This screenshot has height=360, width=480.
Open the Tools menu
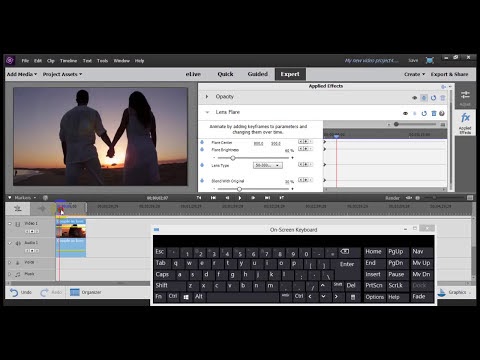coord(102,61)
